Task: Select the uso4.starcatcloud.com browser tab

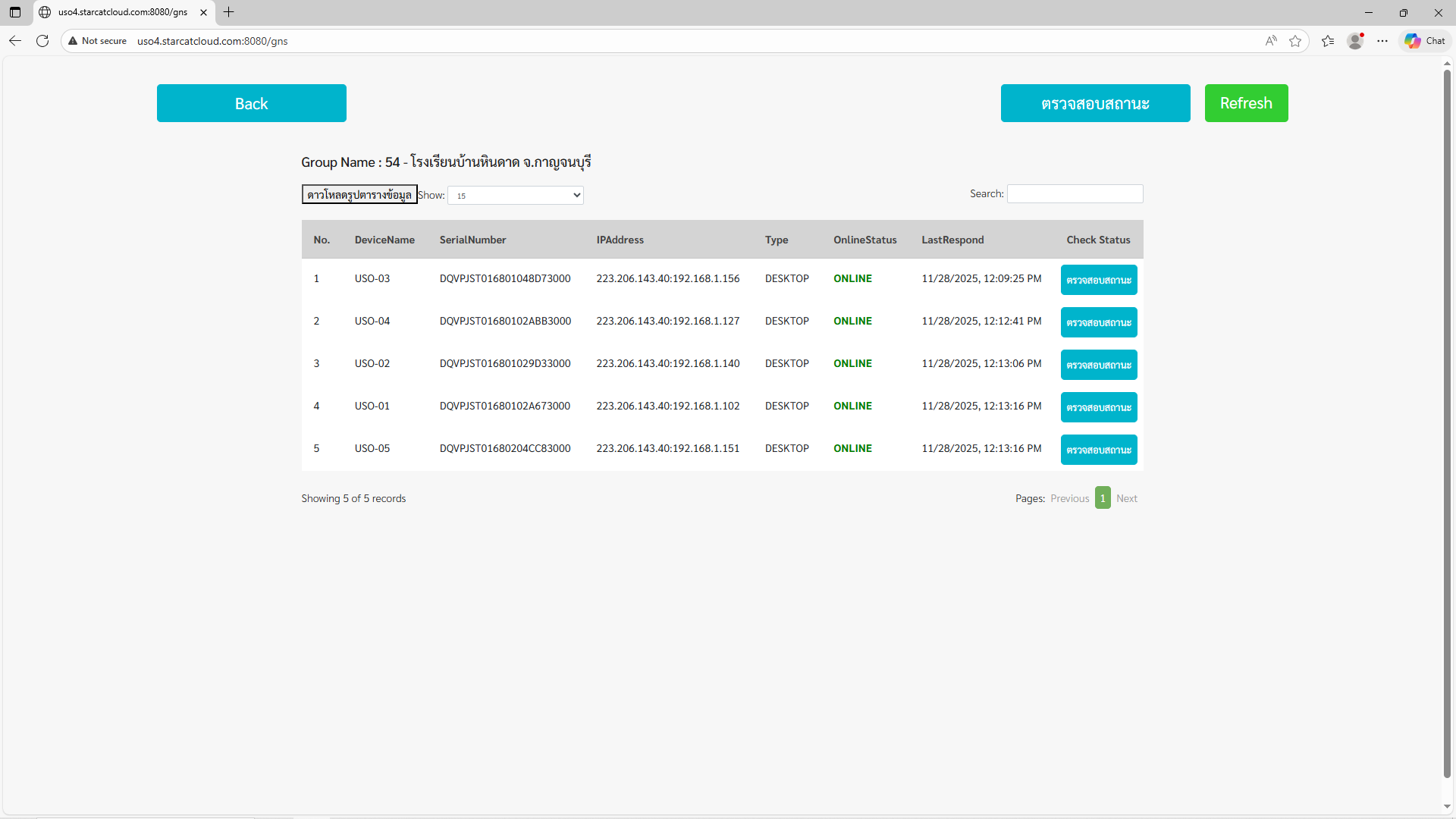Action: click(123, 12)
